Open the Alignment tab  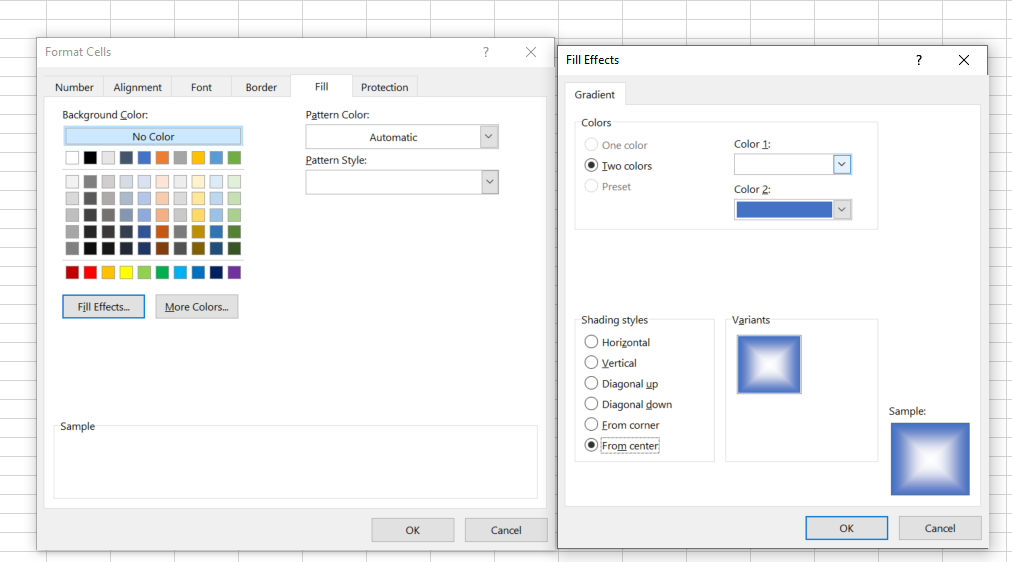(138, 87)
